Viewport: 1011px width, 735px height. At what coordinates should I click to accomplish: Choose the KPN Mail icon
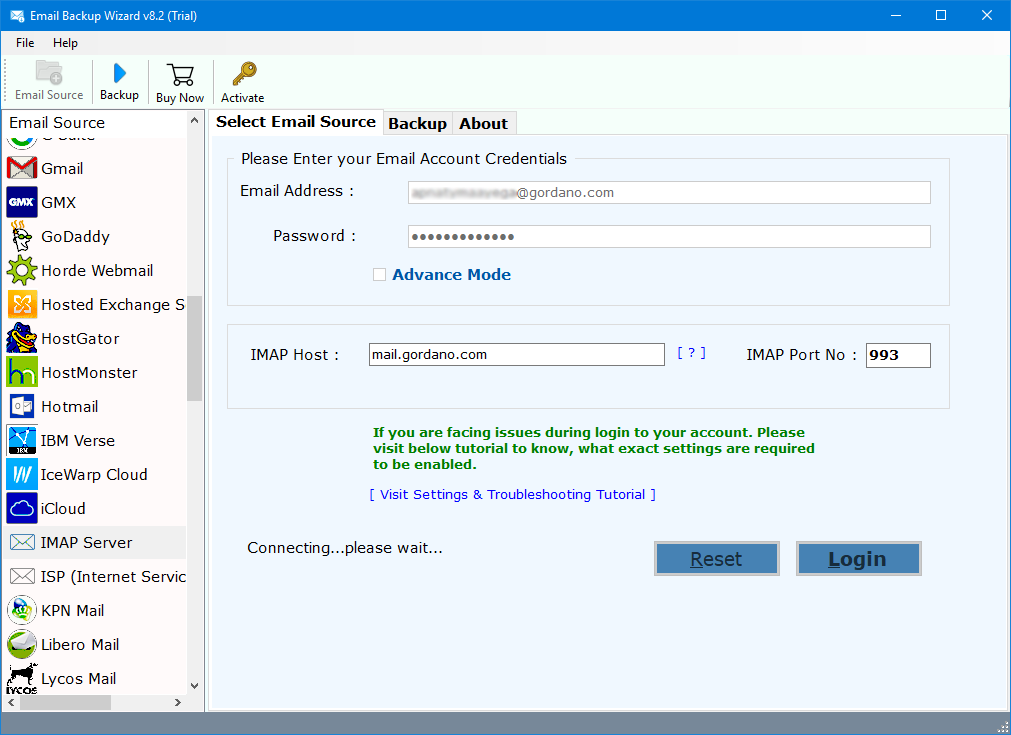(22, 610)
